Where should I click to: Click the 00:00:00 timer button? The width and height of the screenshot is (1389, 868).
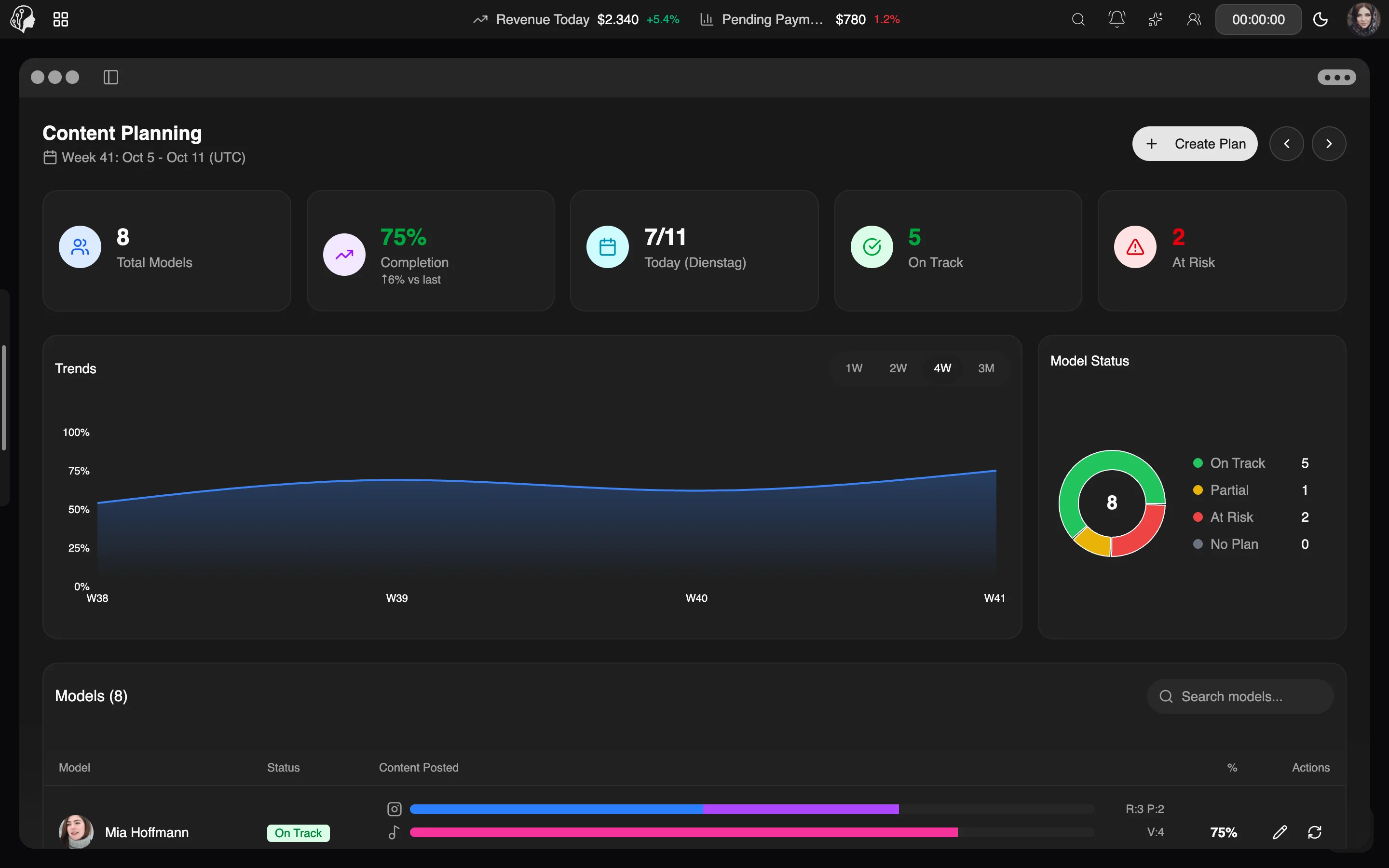pos(1258,19)
